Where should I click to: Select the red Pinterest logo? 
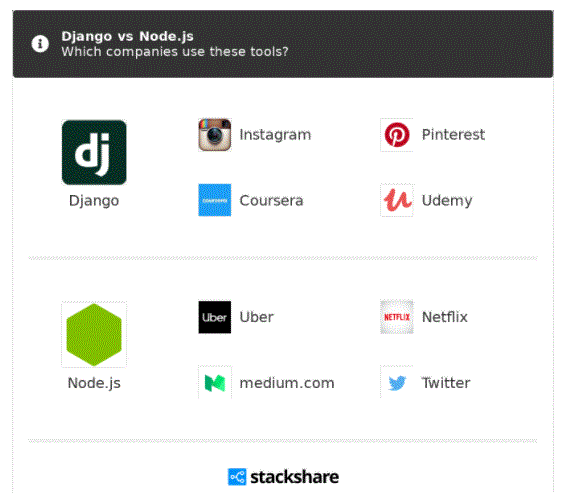[x=397, y=135]
